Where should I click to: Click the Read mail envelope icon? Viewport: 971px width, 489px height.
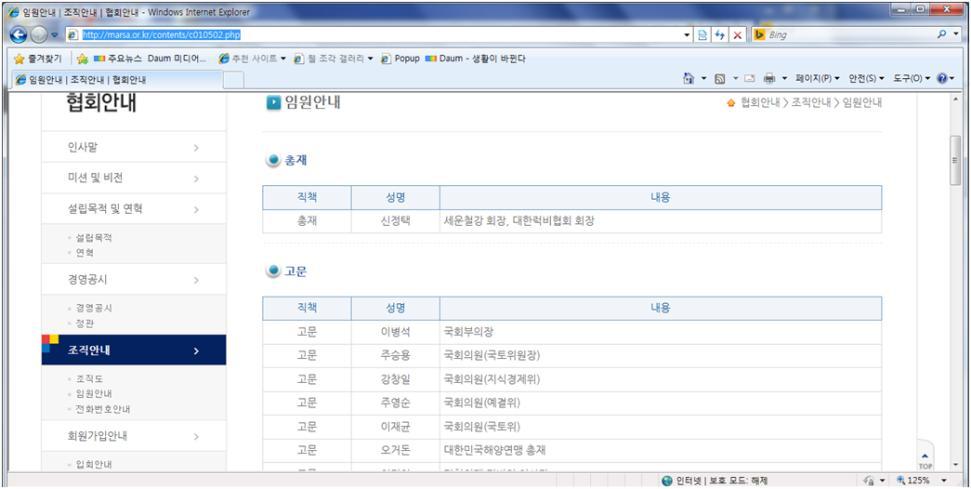[x=749, y=79]
